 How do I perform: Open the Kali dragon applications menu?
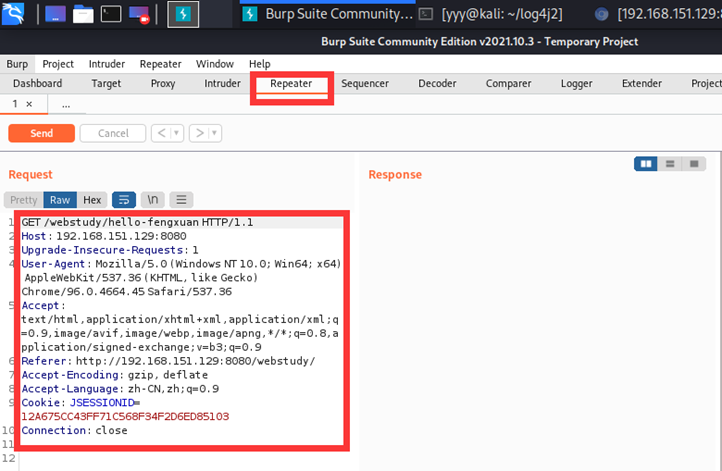[x=13, y=13]
